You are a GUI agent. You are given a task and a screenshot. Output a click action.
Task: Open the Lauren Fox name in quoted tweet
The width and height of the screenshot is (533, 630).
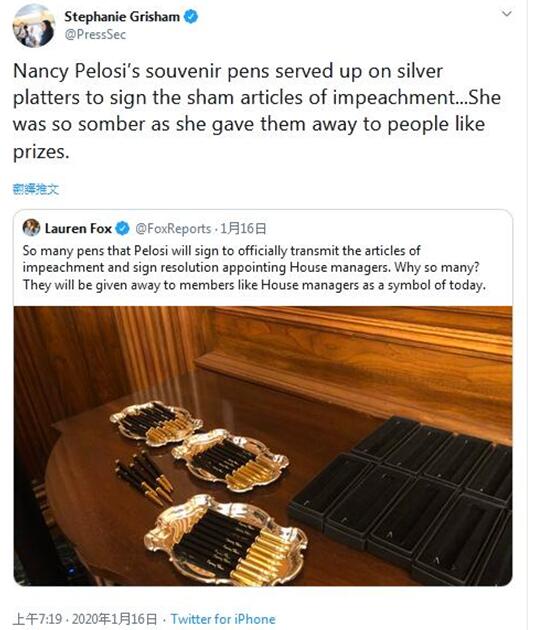78,228
